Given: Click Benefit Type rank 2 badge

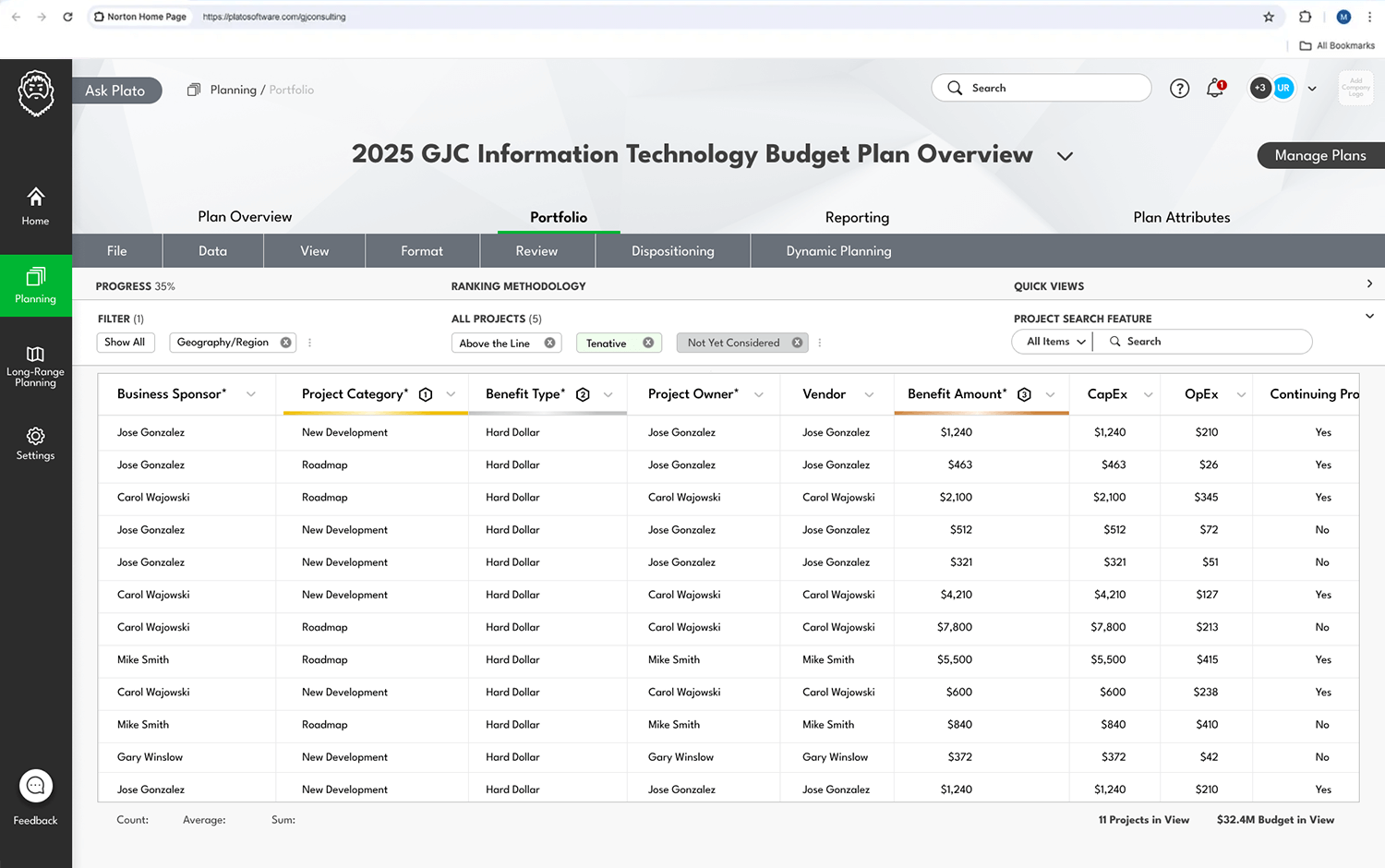Looking at the screenshot, I should click(583, 394).
